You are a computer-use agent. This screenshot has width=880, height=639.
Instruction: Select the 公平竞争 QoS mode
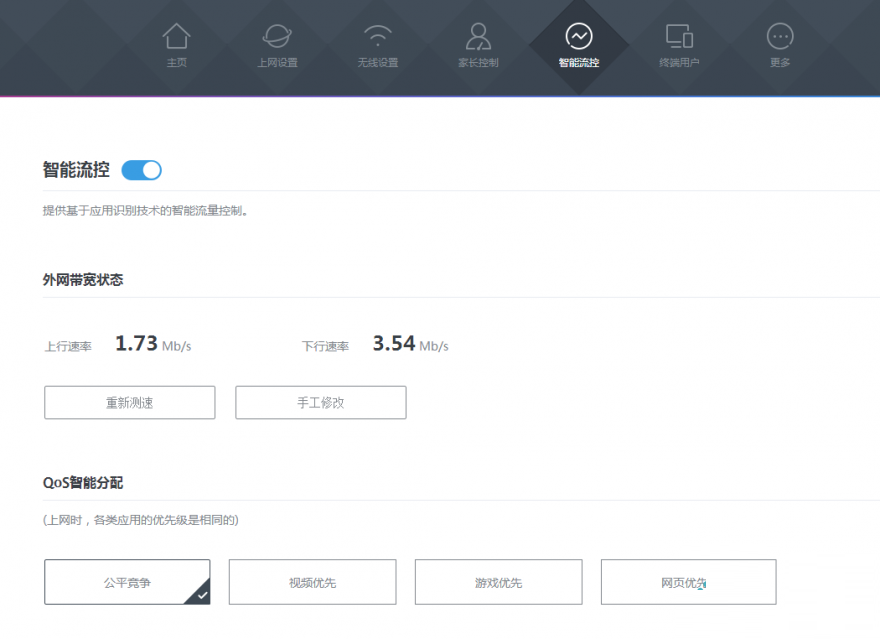pyautogui.click(x=127, y=582)
